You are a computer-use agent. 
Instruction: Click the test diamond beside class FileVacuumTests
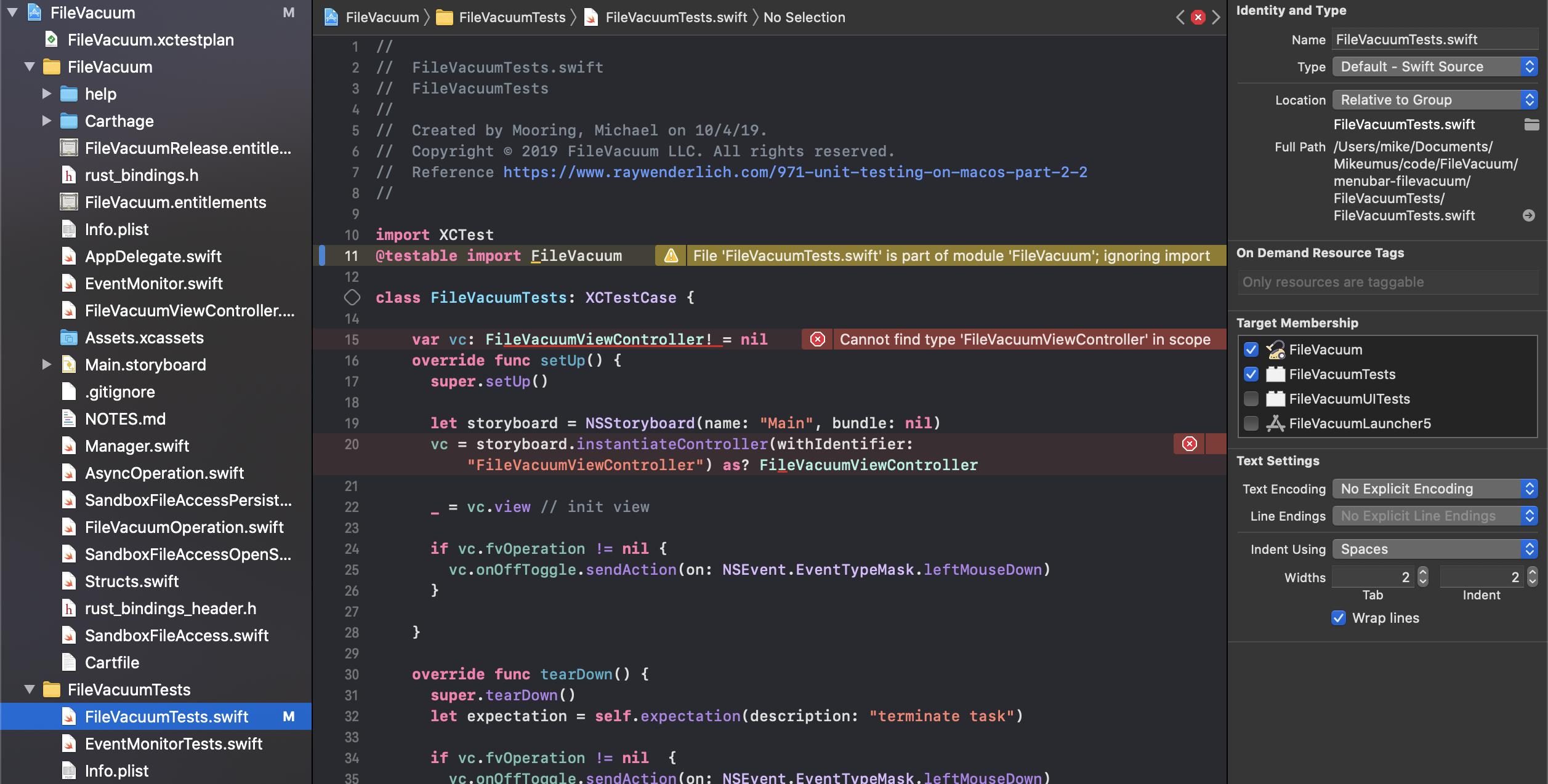352,297
